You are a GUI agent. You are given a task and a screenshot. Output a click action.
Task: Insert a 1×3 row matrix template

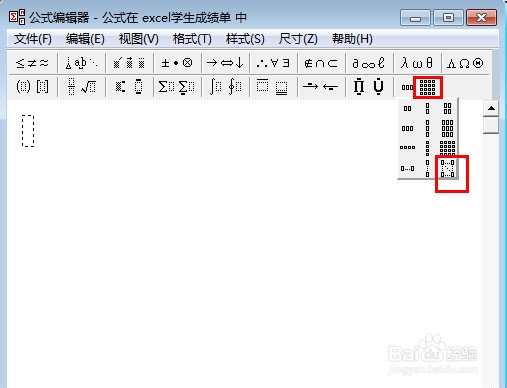pos(407,128)
